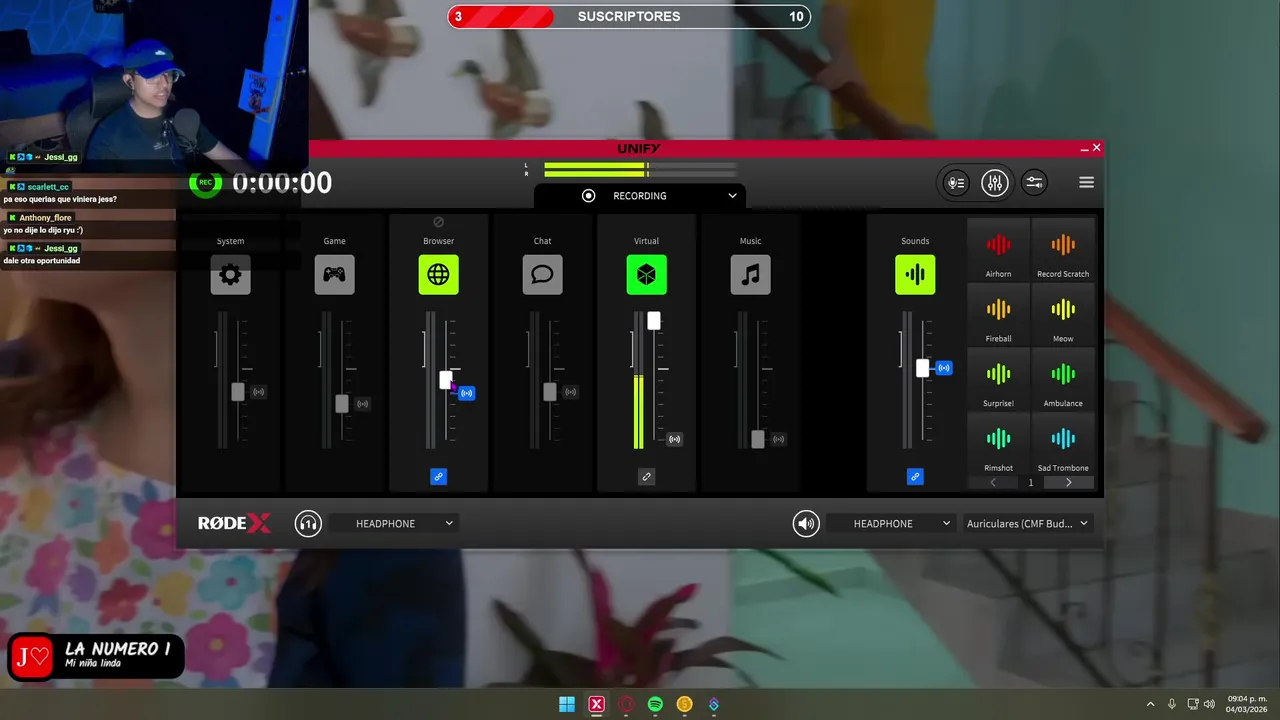1280x720 pixels.
Task: Click sound pad page number 1
Action: click(1031, 482)
